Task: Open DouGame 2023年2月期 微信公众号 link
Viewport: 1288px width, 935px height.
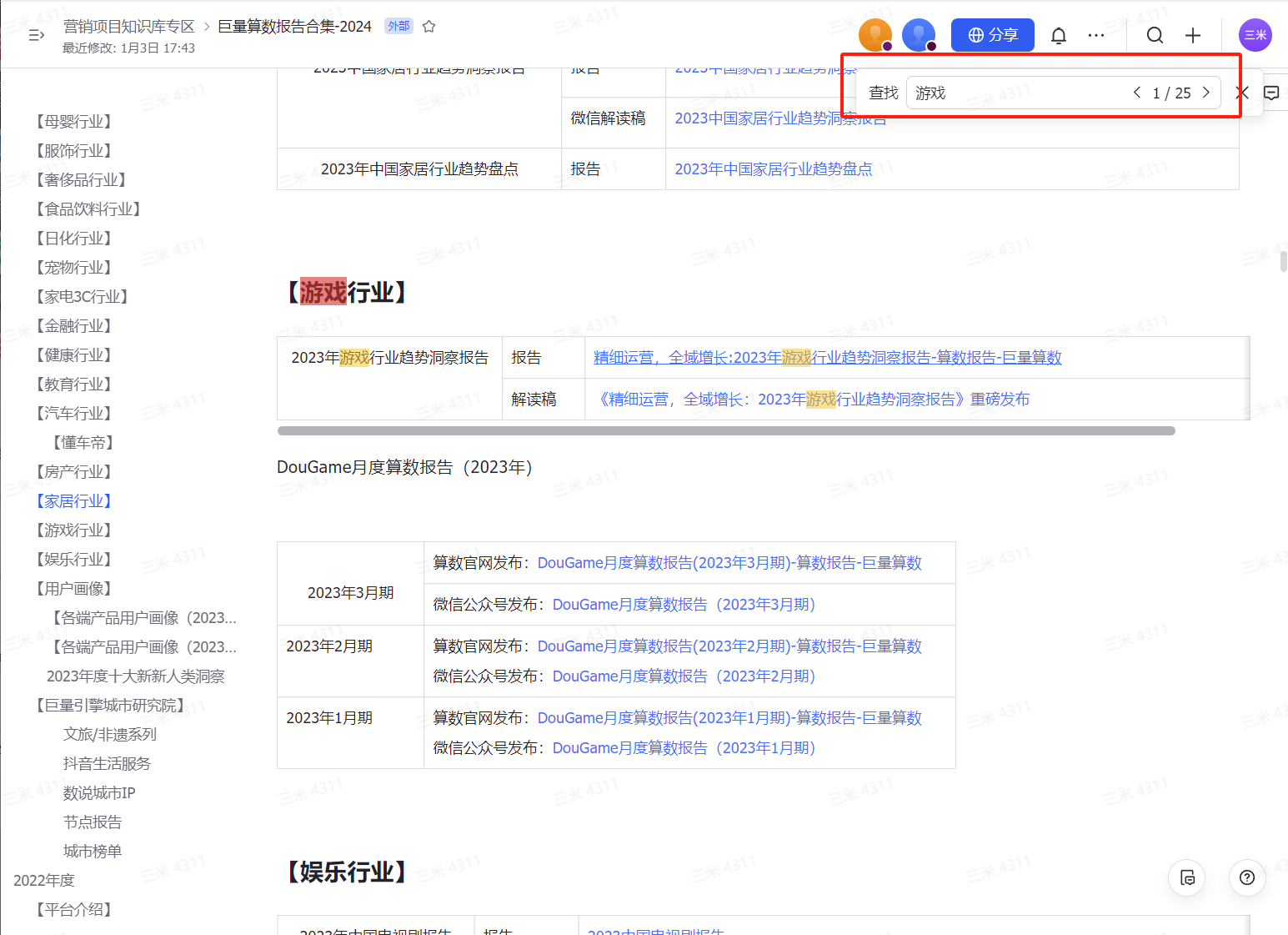Action: click(x=684, y=676)
